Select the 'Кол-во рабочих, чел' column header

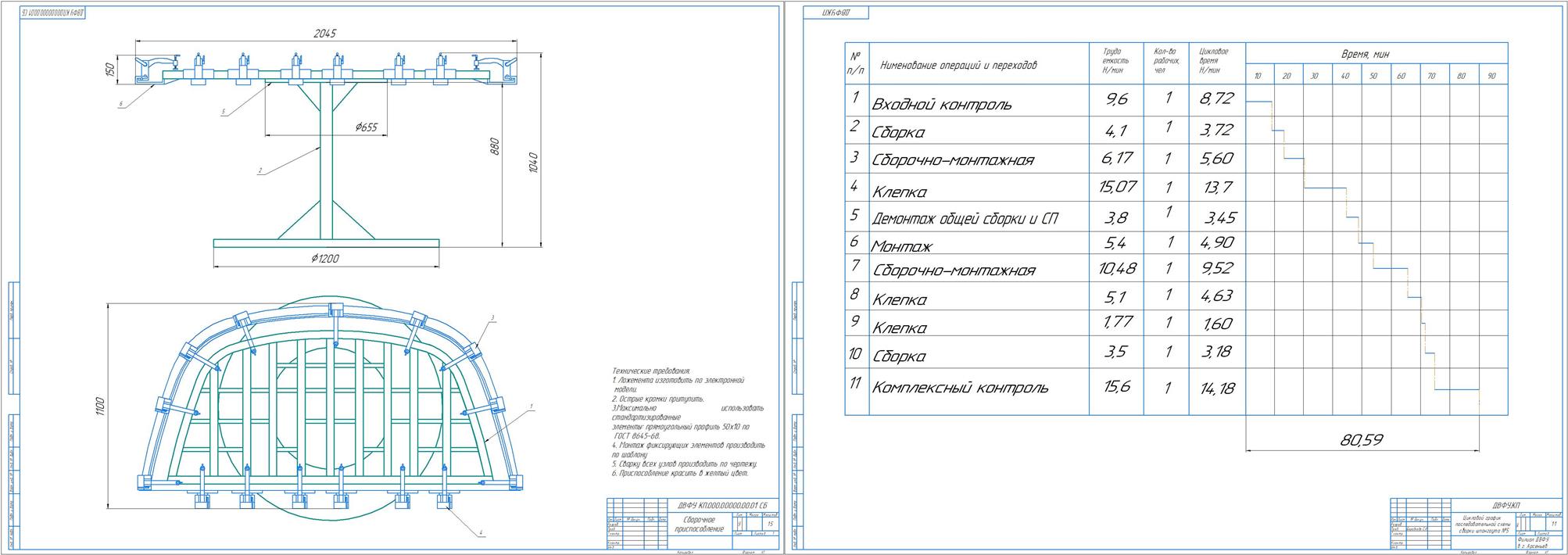pos(1166,60)
